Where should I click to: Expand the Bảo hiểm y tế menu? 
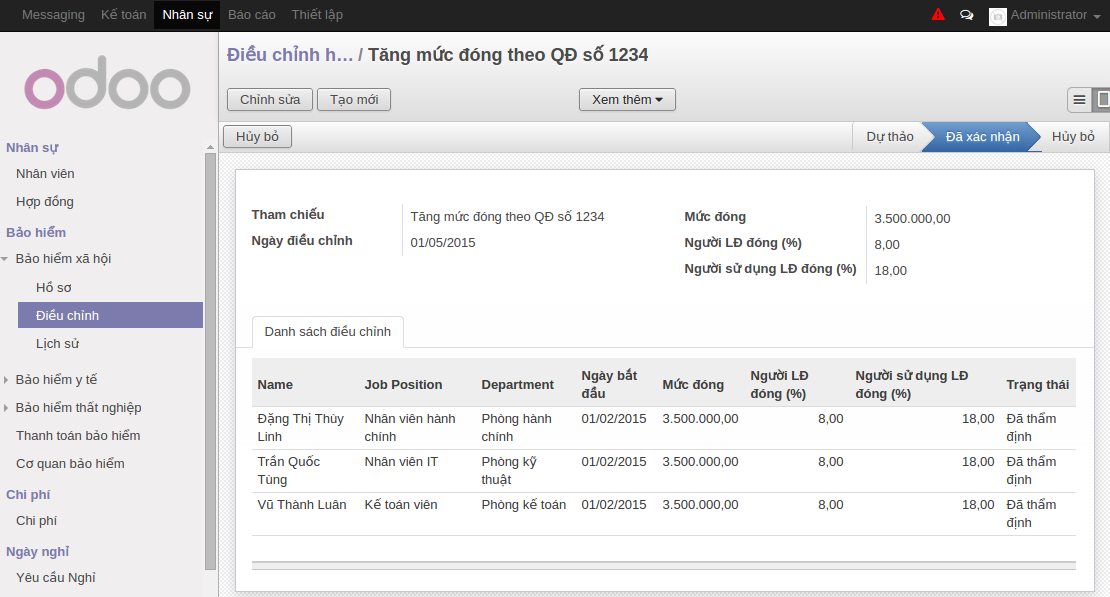[x=6, y=380]
